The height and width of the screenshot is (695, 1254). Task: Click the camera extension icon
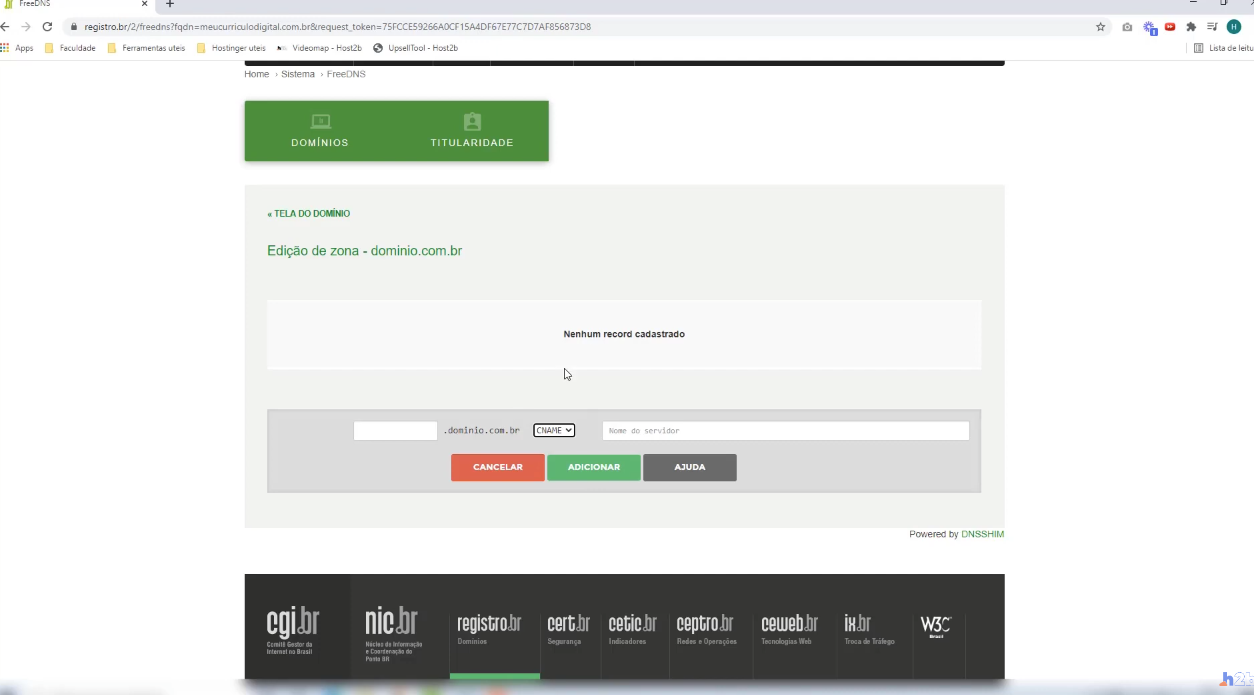(1127, 27)
